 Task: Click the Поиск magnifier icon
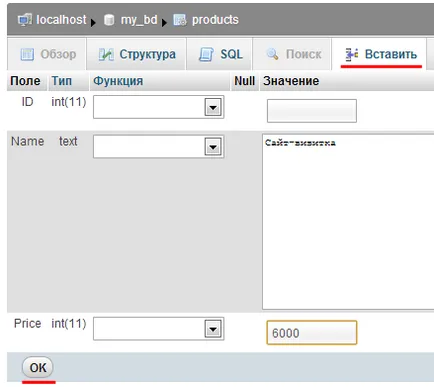coord(273,54)
